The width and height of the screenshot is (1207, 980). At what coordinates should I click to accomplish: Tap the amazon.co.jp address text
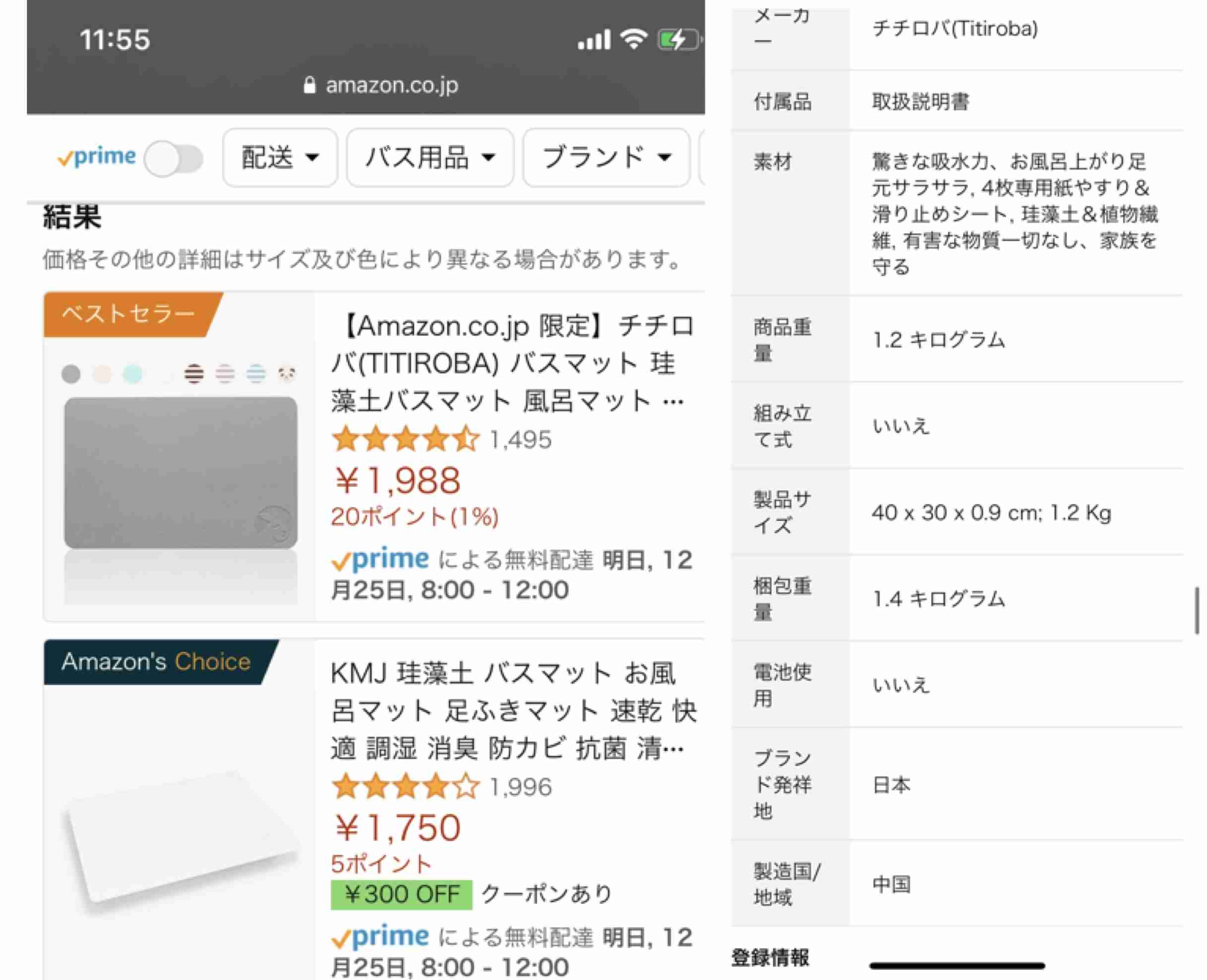392,85
